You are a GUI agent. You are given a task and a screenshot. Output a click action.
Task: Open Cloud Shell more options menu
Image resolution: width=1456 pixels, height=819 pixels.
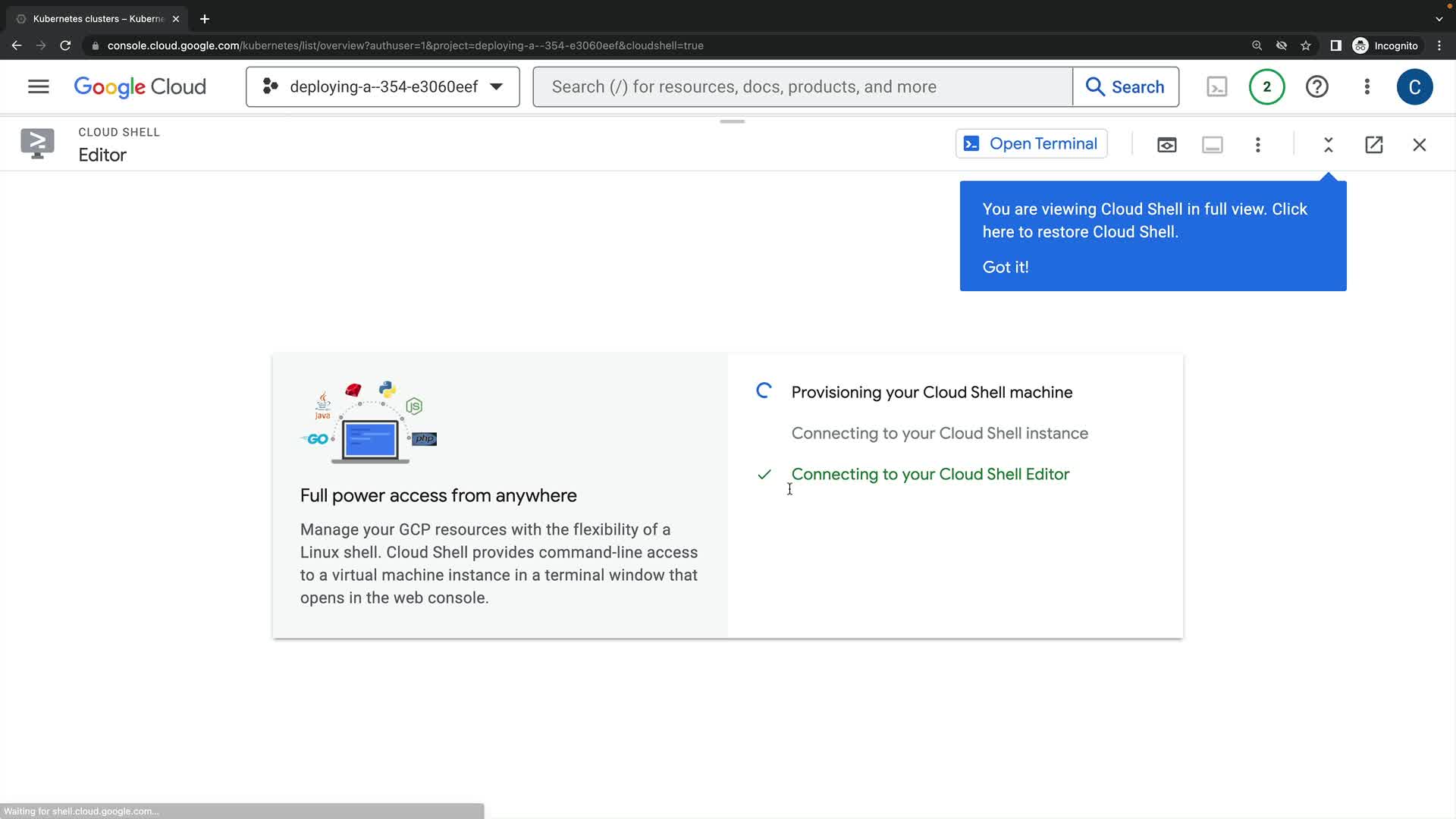point(1257,145)
